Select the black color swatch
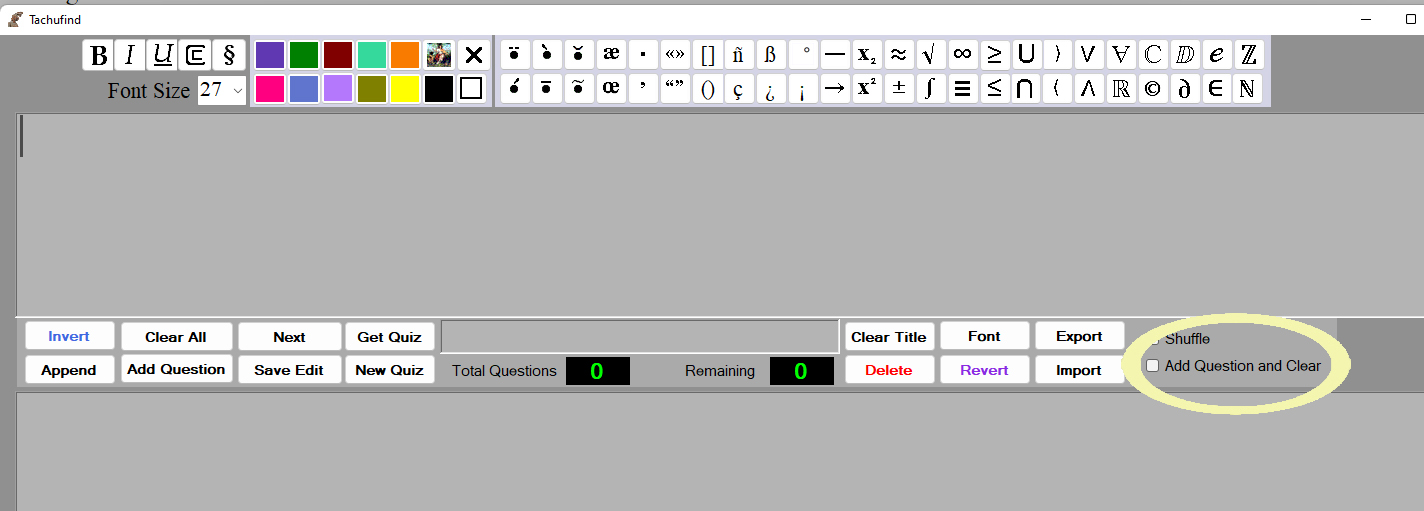The image size is (1424, 511). click(439, 89)
